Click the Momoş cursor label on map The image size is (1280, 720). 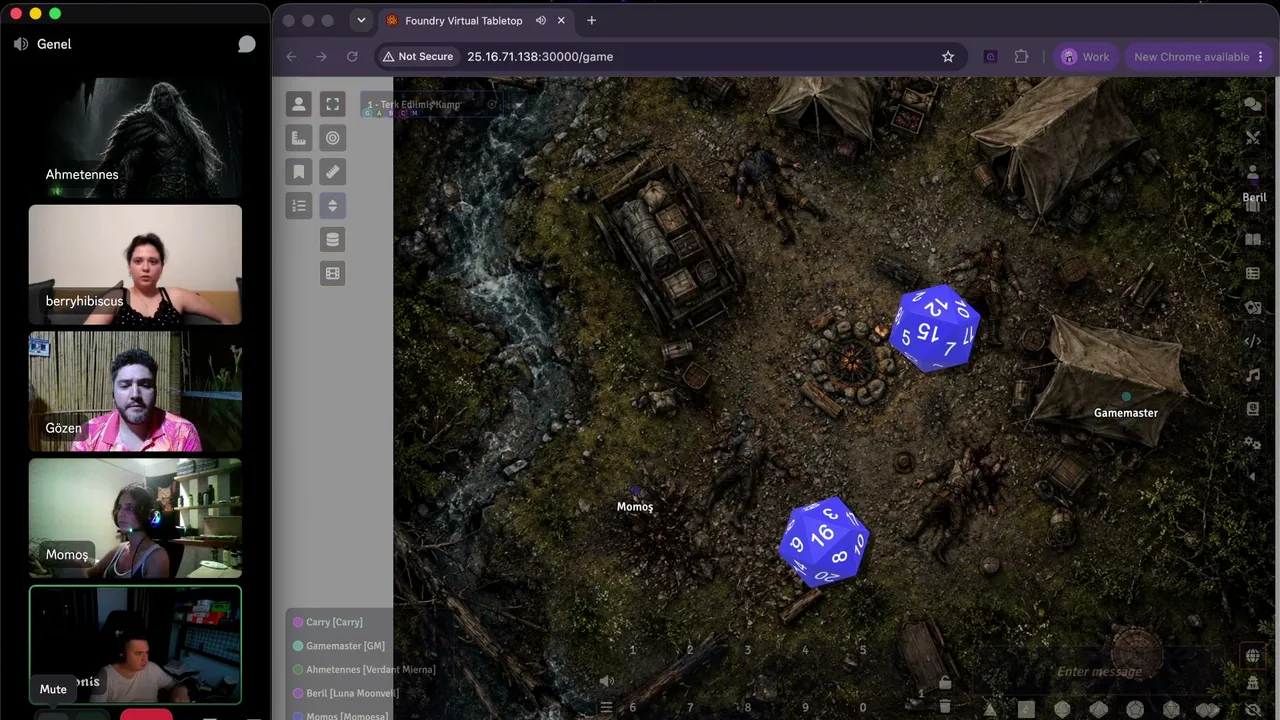[x=635, y=507]
